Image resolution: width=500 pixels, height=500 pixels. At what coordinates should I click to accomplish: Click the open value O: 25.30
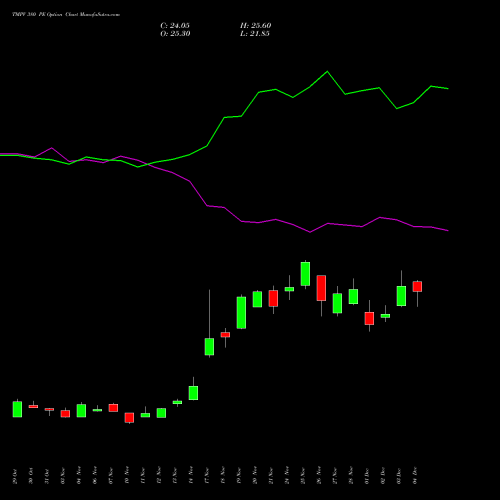[x=175, y=34]
